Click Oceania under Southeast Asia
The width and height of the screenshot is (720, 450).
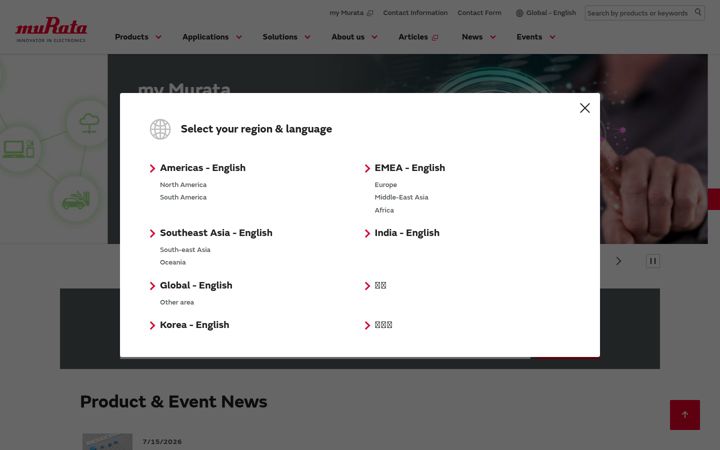[x=173, y=262]
